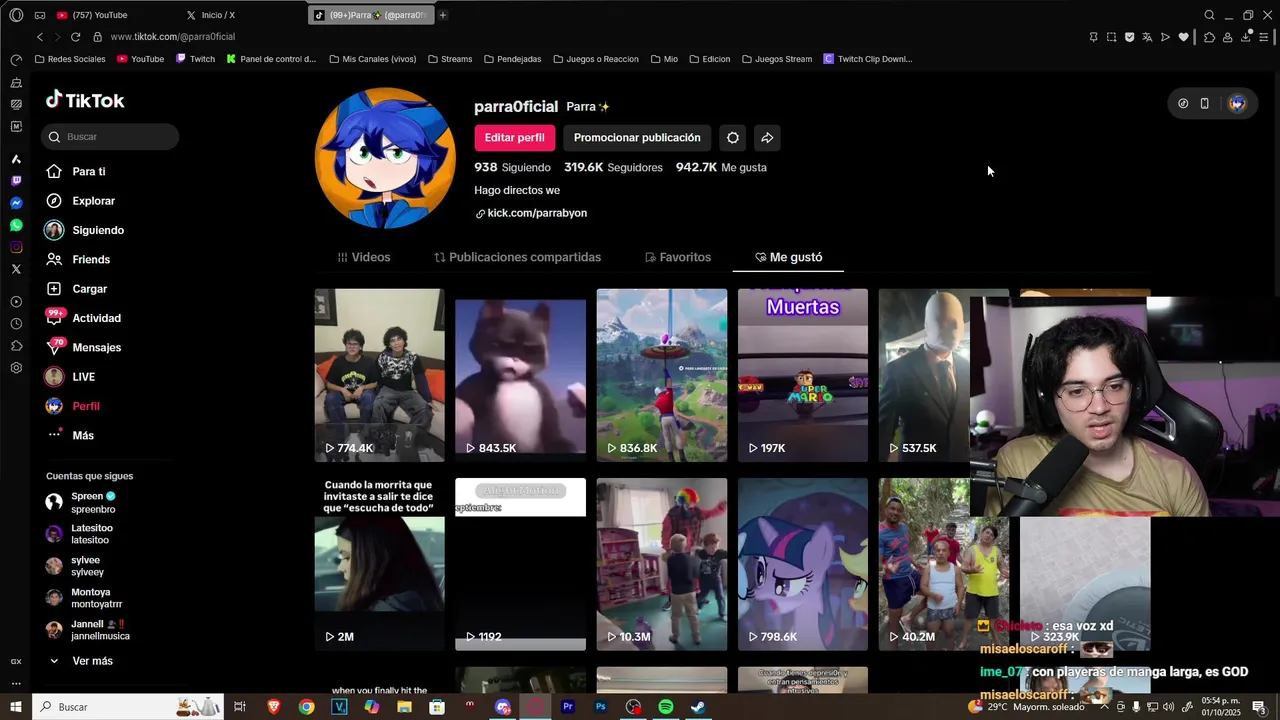The height and width of the screenshot is (720, 1280).
Task: Click Editar perfil button
Action: click(x=514, y=138)
